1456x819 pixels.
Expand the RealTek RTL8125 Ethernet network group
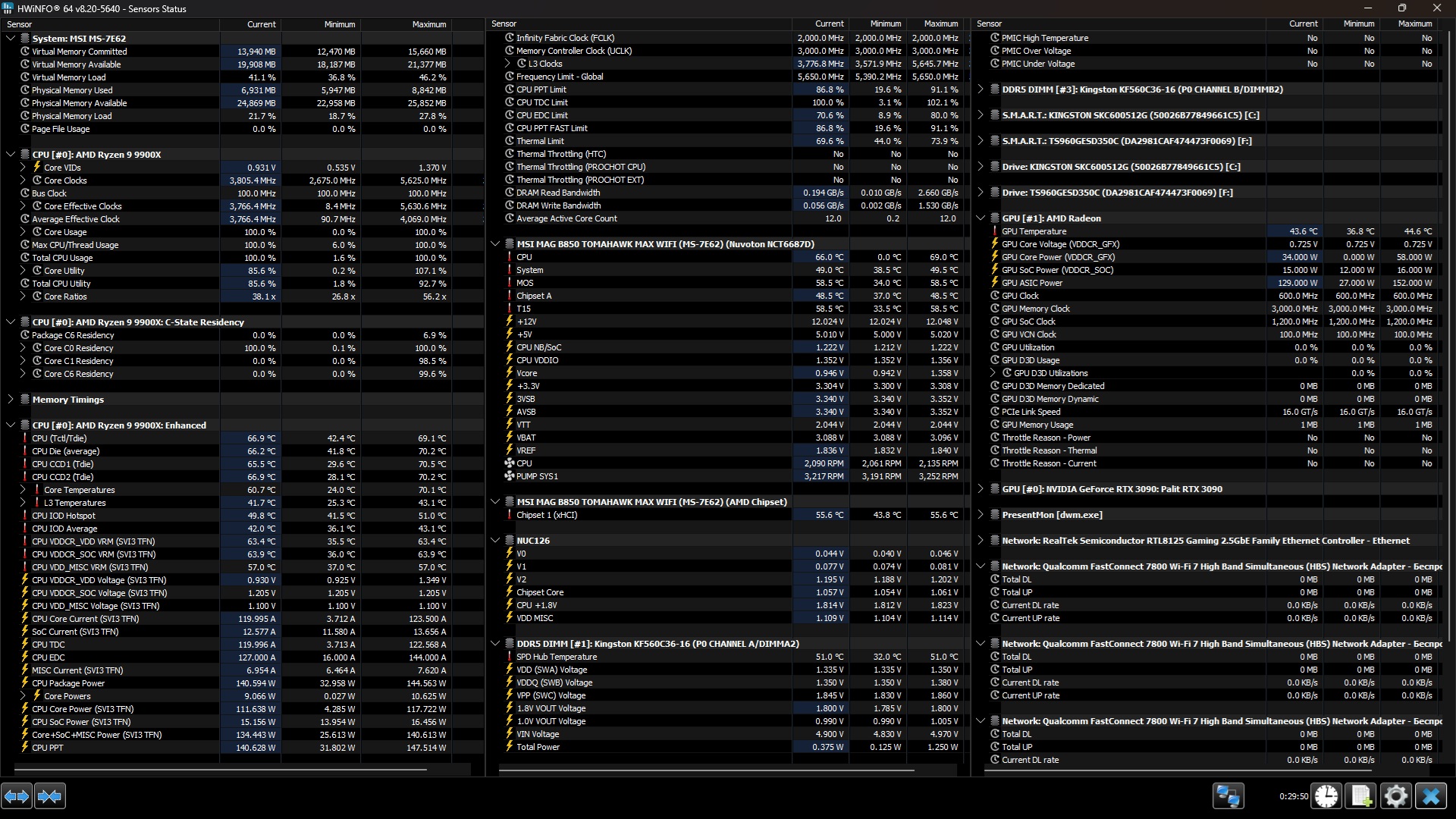(x=981, y=541)
